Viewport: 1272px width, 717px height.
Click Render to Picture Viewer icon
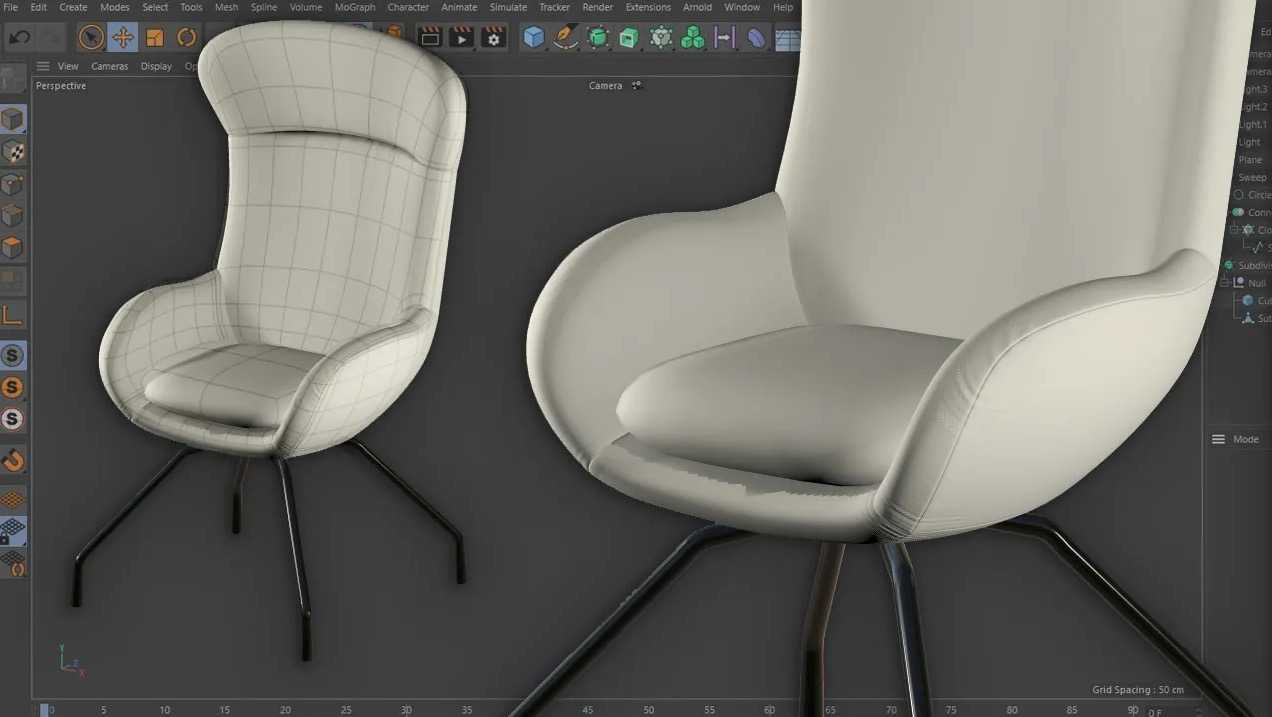pyautogui.click(x=461, y=37)
